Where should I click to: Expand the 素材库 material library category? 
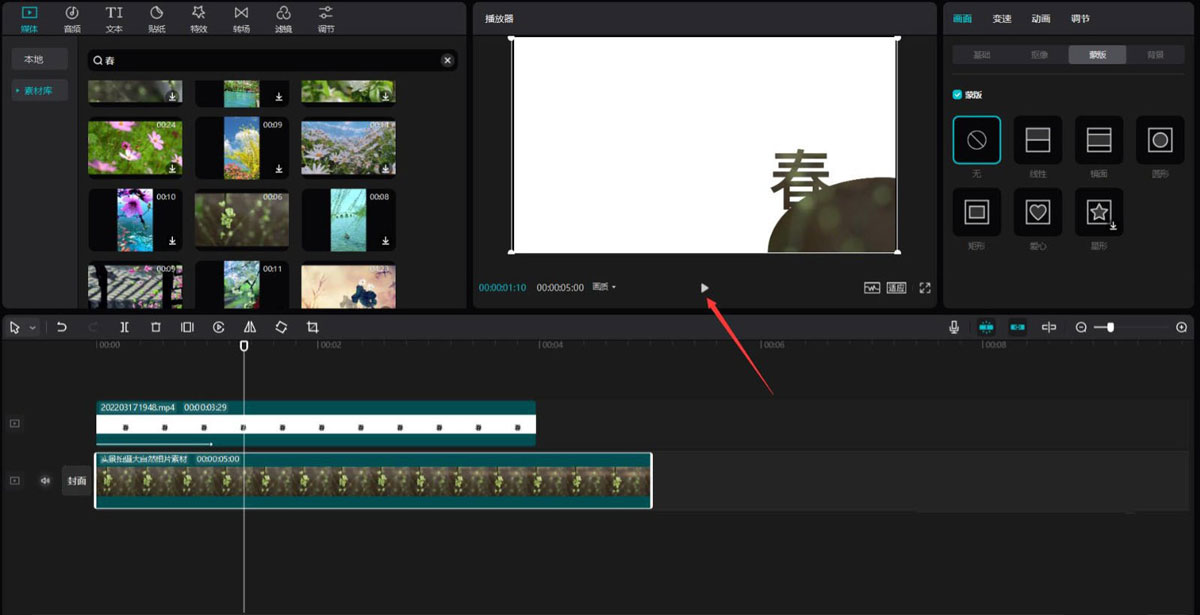tap(40, 91)
